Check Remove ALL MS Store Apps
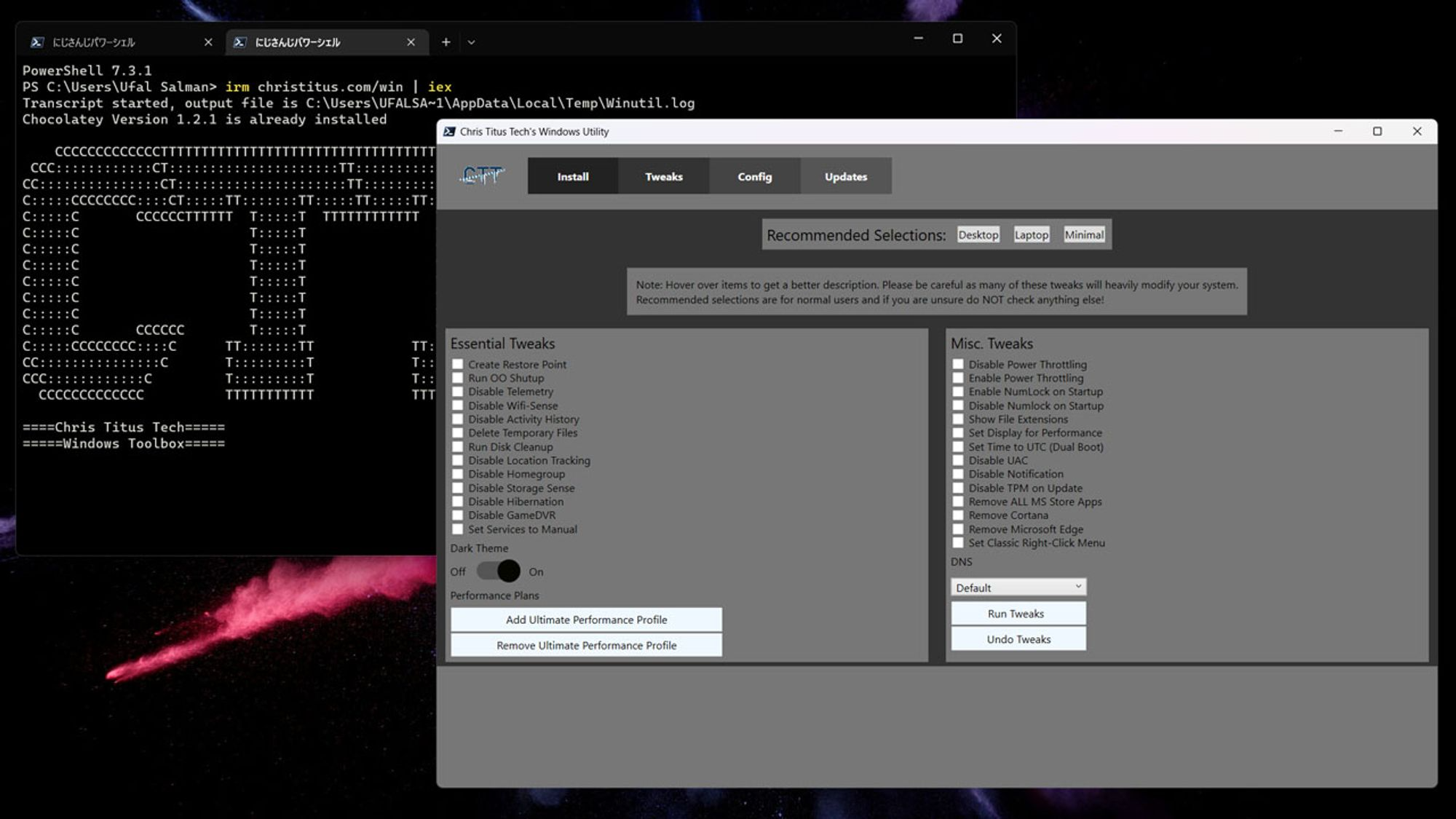 point(957,502)
